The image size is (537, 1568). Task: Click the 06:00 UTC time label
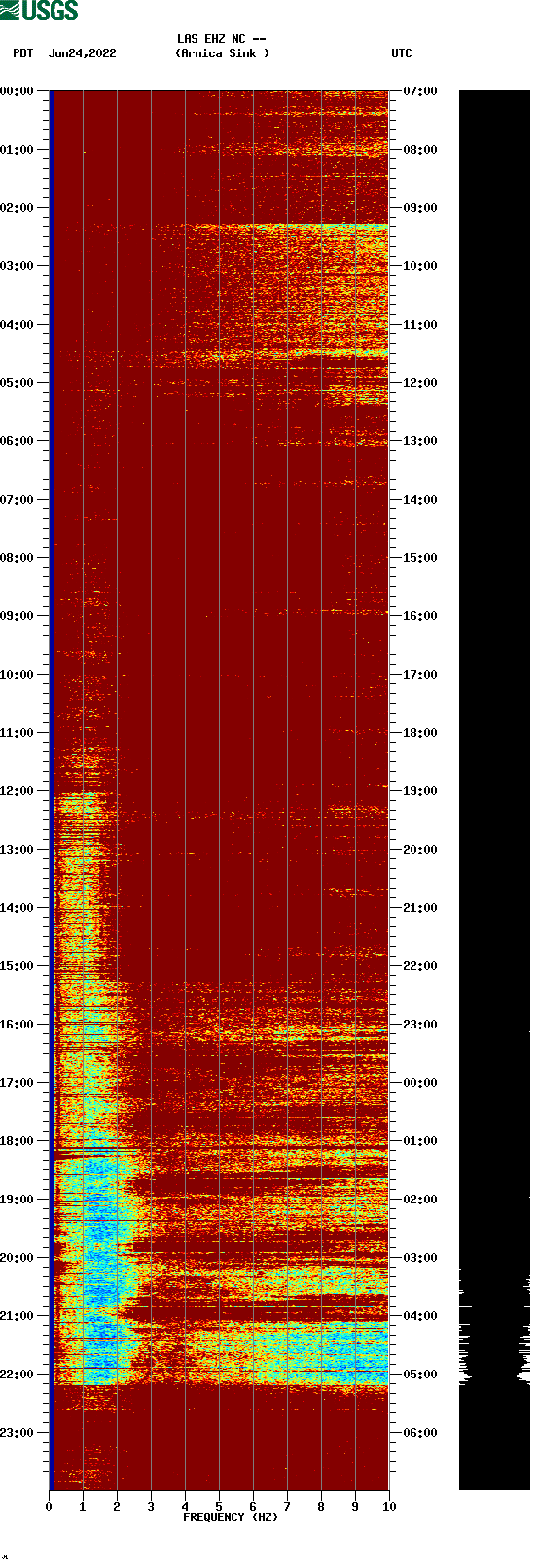click(420, 1432)
